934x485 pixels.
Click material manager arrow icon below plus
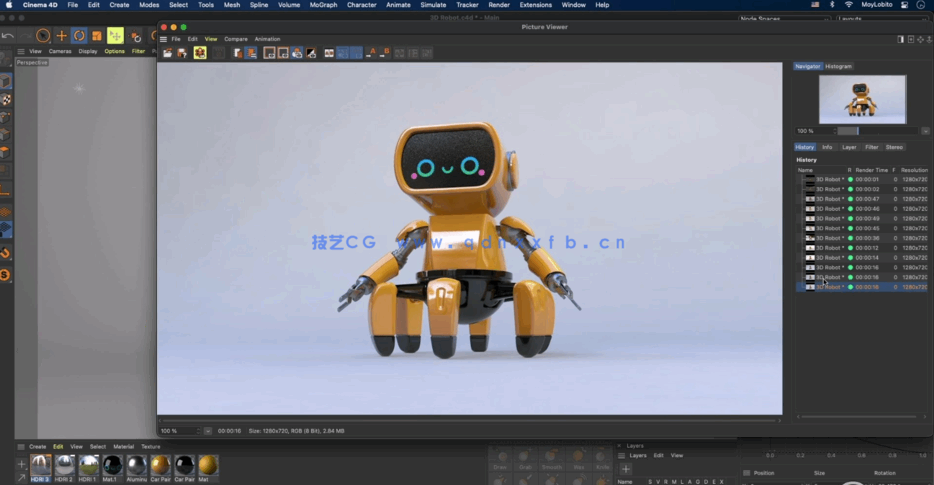(x=21, y=477)
